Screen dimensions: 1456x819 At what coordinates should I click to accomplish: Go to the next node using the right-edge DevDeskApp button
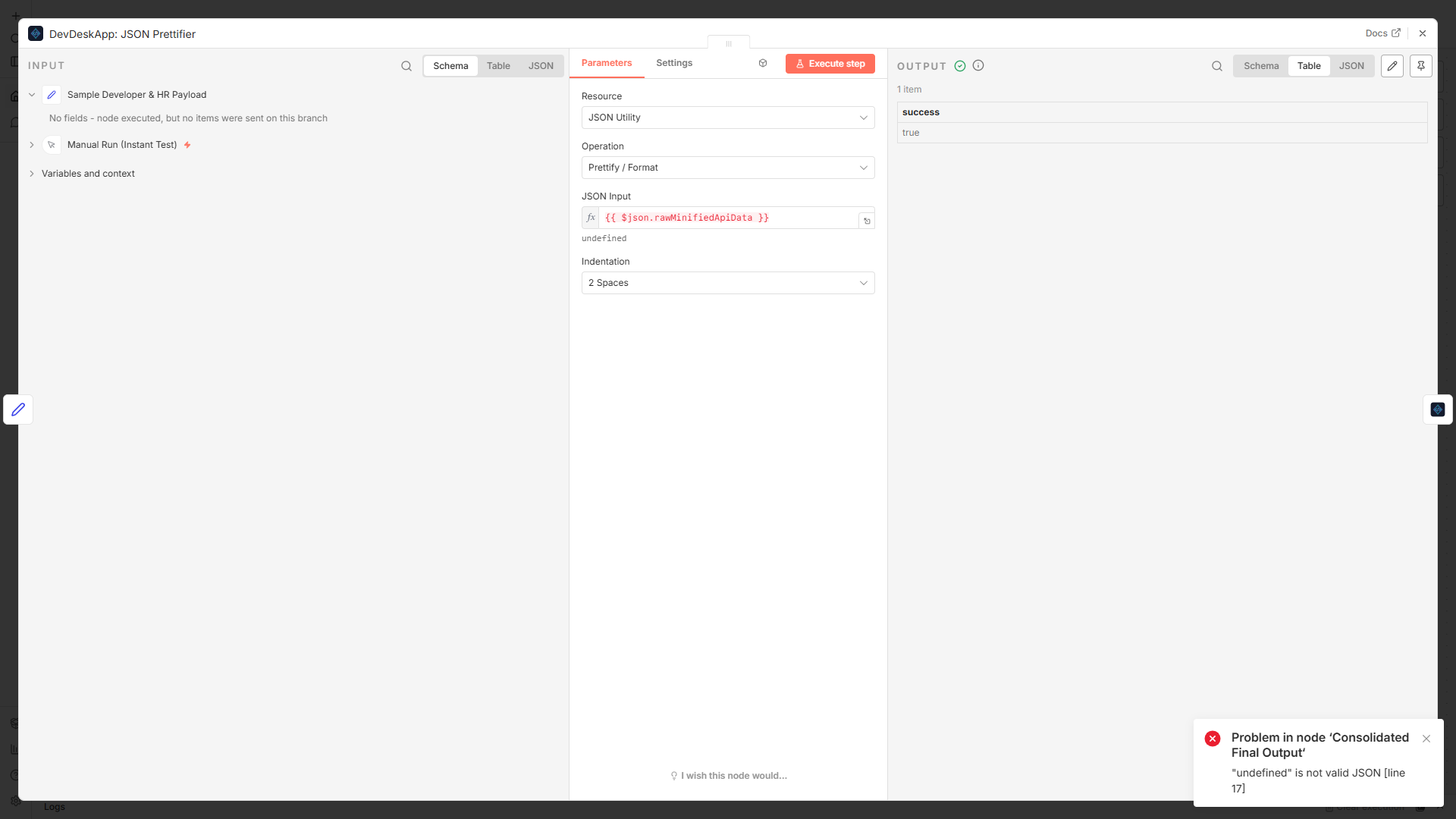click(1438, 409)
